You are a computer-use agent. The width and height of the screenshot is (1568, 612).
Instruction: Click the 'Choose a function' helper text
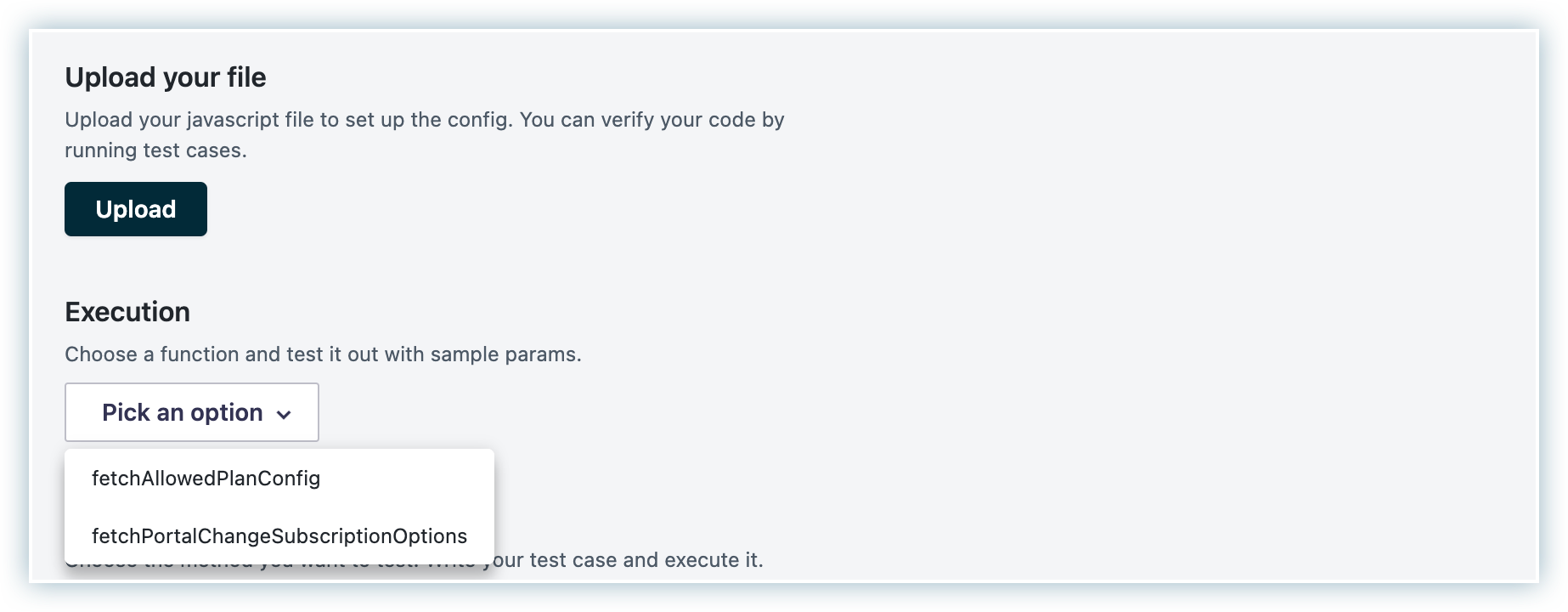pos(323,354)
